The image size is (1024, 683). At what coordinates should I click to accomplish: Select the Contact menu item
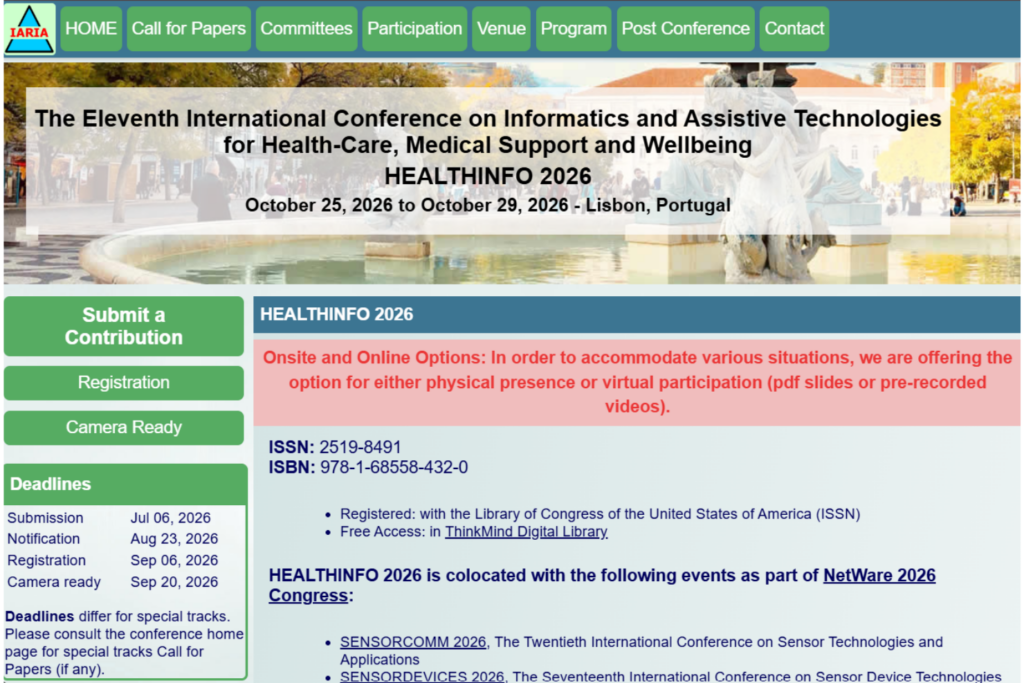[794, 29]
